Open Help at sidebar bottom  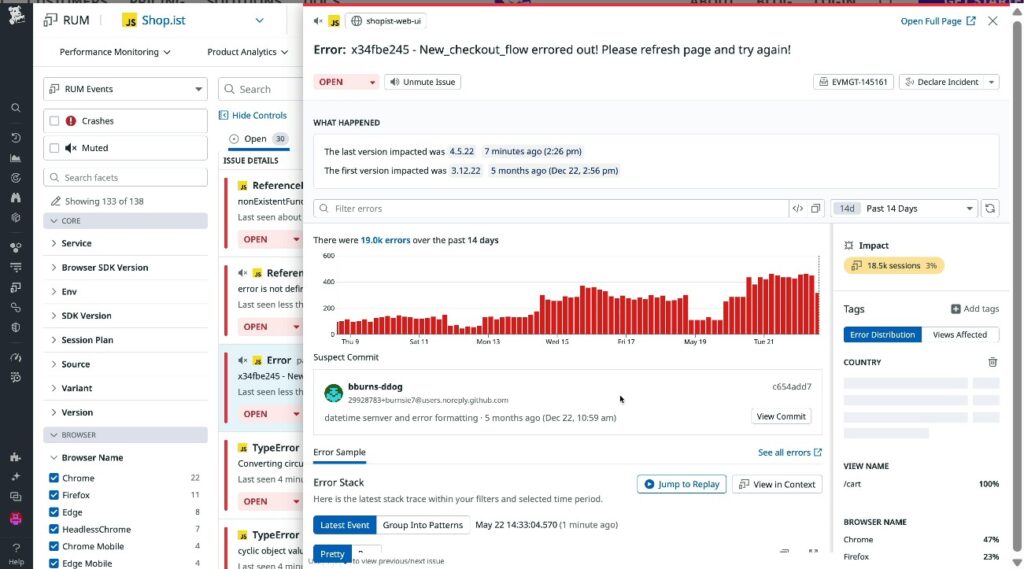[16, 554]
